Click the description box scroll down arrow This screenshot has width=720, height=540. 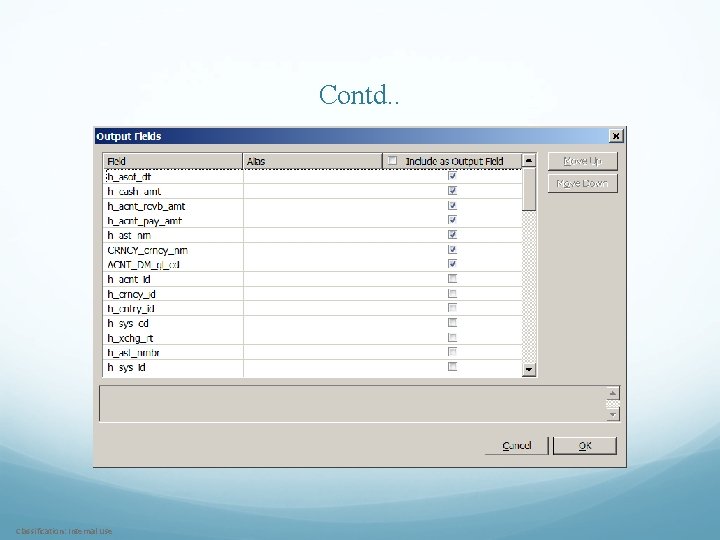613,414
